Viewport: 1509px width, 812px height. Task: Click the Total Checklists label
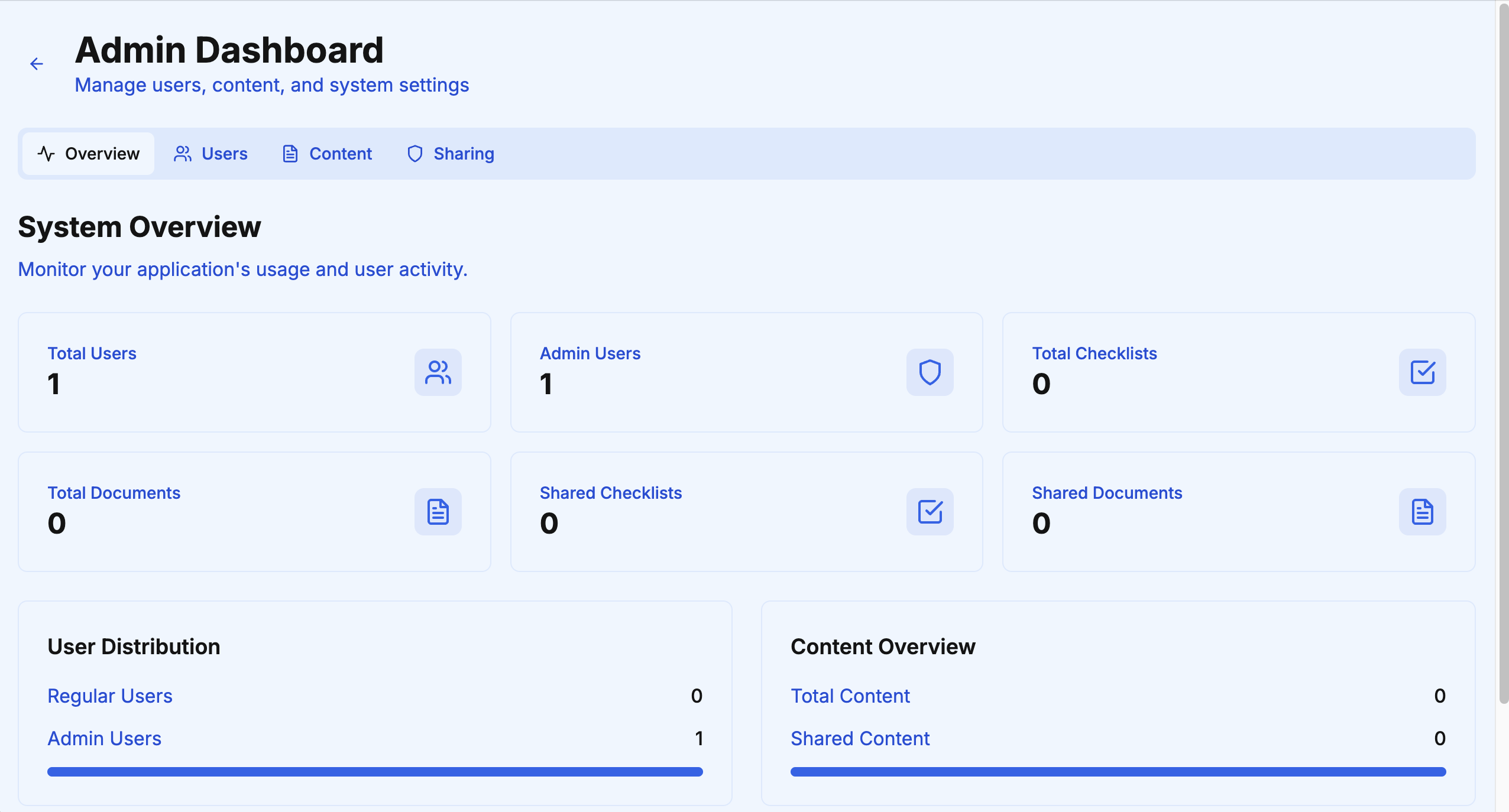tap(1094, 353)
